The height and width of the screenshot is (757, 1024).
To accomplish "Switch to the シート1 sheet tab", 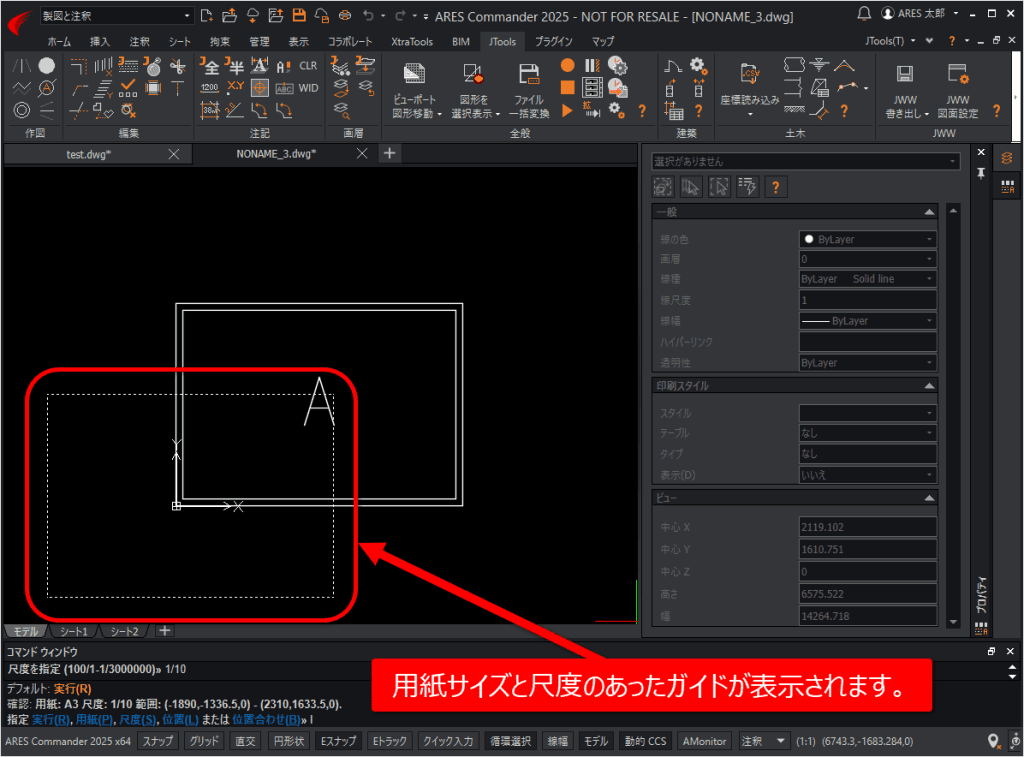I will 74,632.
